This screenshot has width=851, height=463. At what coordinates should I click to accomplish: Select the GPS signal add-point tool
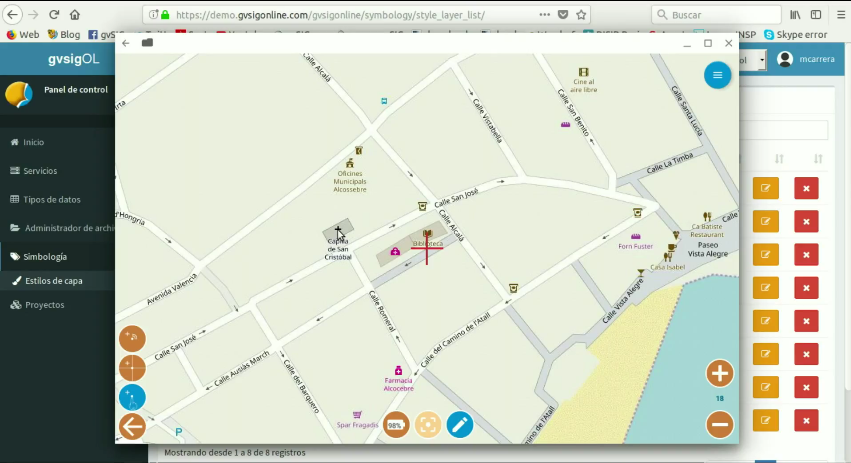(132, 339)
